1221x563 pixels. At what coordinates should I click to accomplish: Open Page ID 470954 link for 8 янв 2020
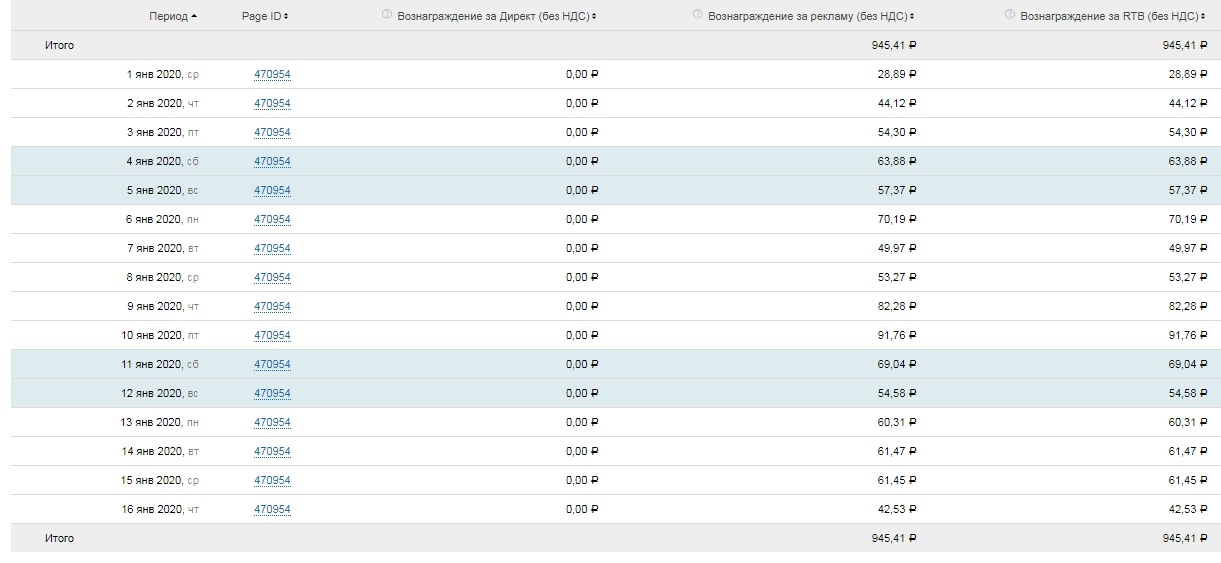pyautogui.click(x=272, y=278)
